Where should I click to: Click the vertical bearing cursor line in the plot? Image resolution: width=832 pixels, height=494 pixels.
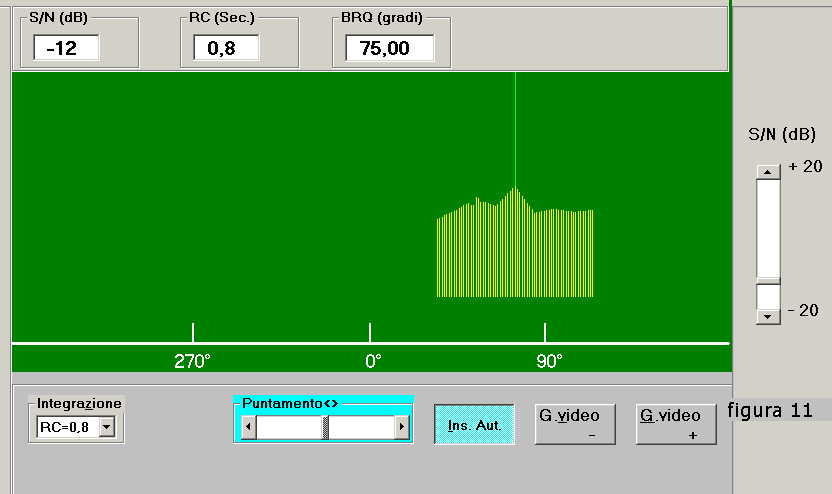click(515, 130)
